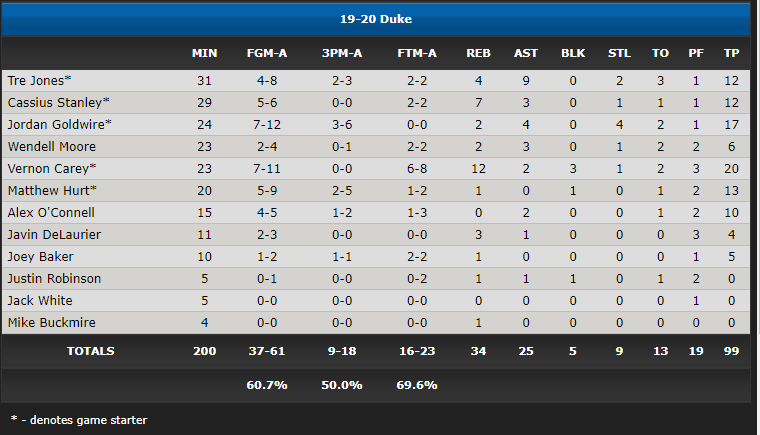Click the FTM-A column header
This screenshot has width=760, height=435.
pos(417,53)
